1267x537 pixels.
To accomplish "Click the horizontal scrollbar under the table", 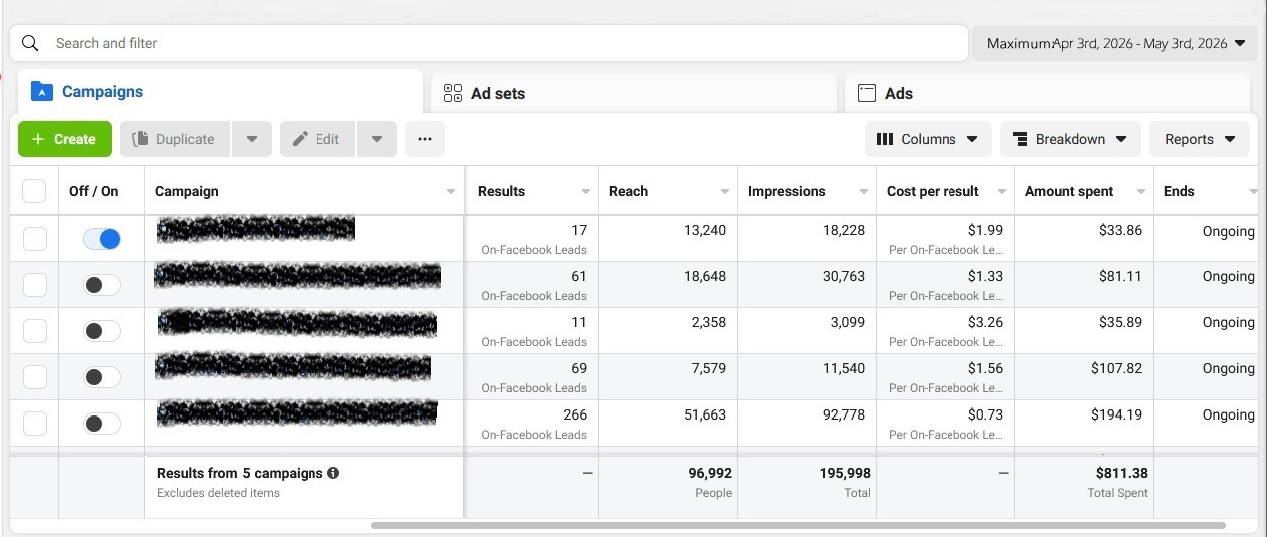I will [798, 525].
